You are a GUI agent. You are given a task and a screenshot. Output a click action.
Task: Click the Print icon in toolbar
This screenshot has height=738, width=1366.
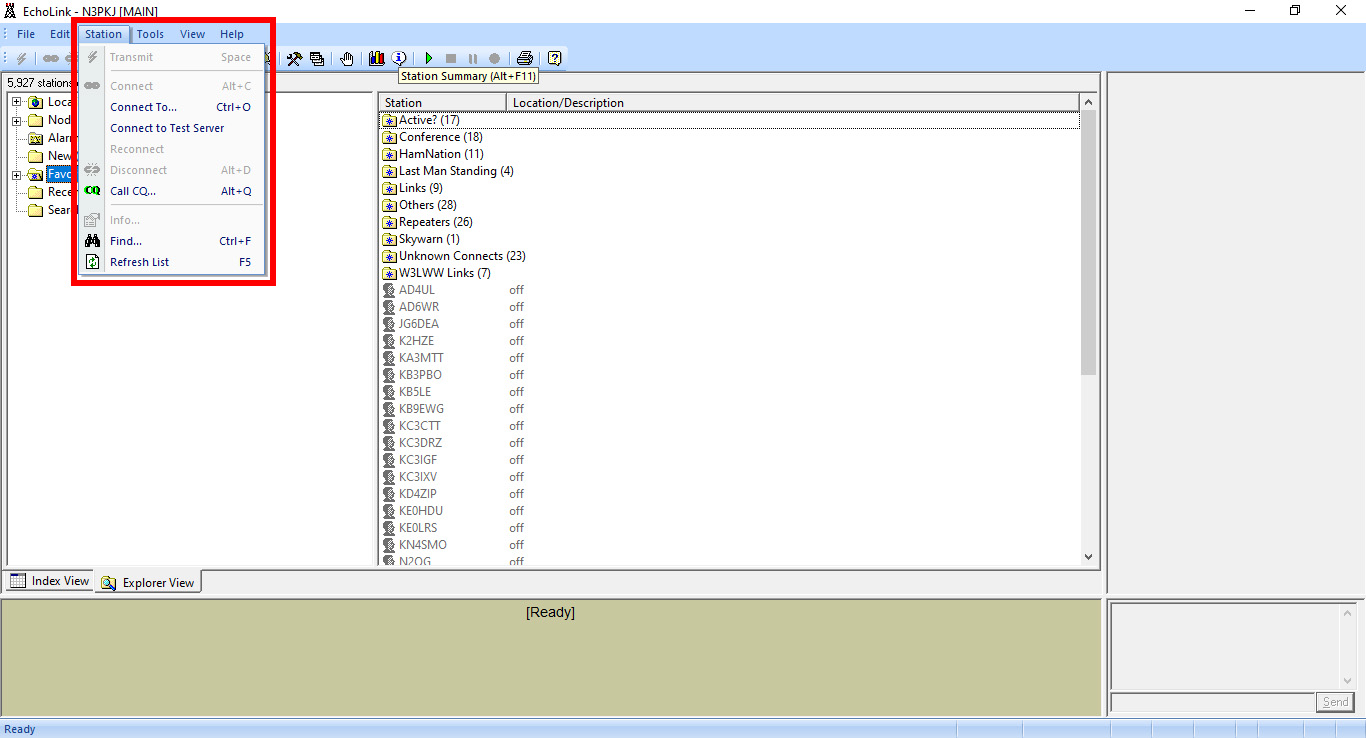(524, 59)
